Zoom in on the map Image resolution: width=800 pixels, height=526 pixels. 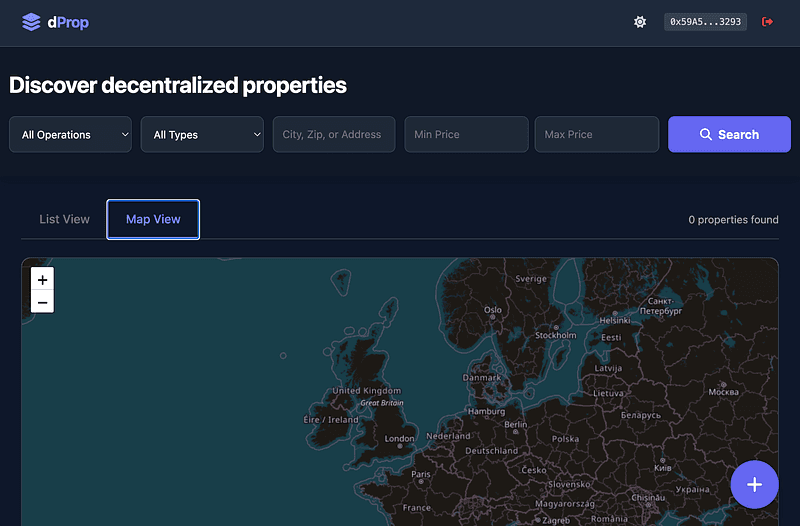(42, 280)
